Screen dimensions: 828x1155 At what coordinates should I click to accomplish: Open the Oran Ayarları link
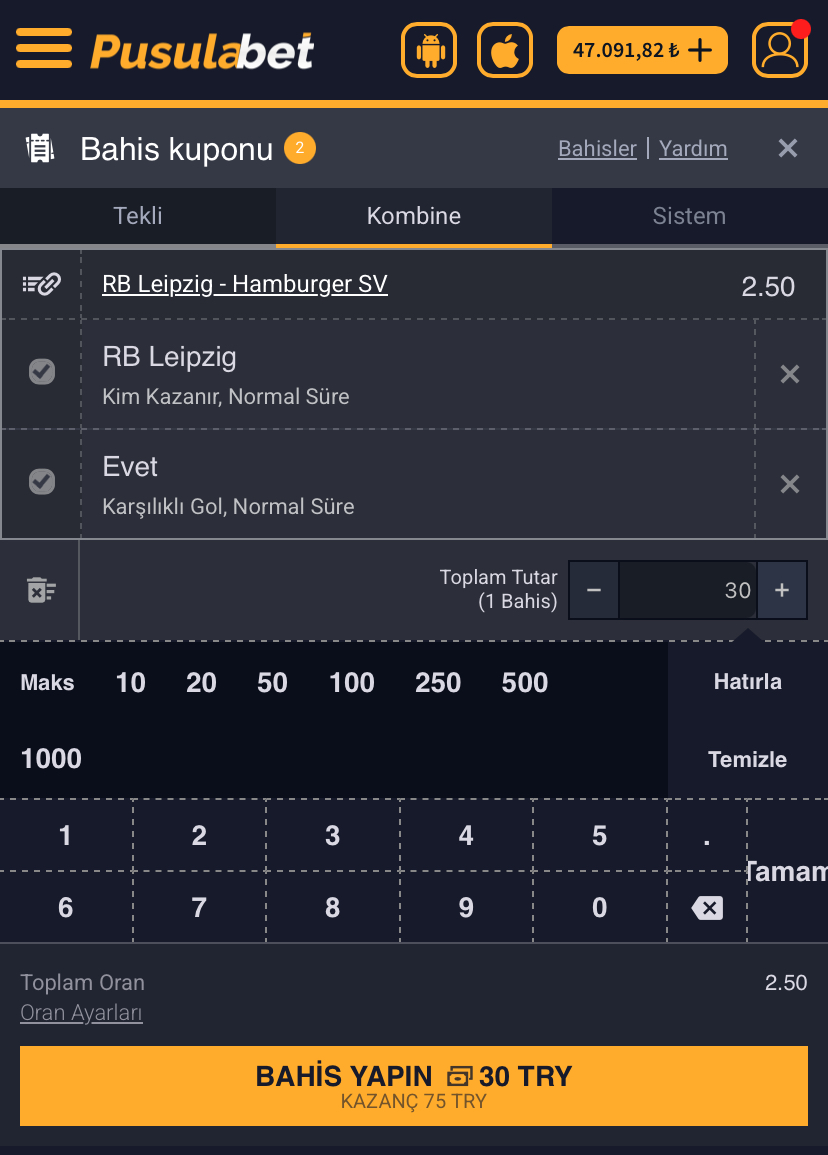tap(81, 1013)
